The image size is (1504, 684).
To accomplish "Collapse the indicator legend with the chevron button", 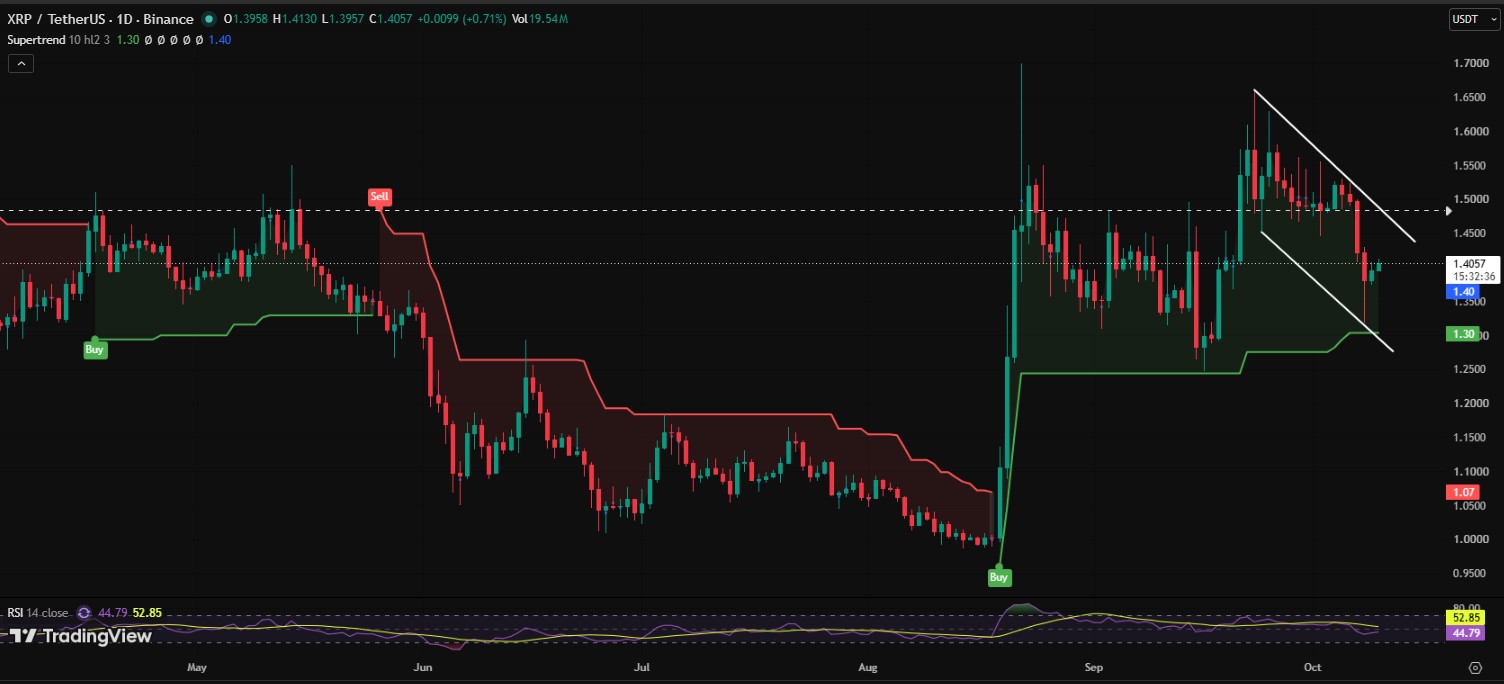I will click(21, 63).
